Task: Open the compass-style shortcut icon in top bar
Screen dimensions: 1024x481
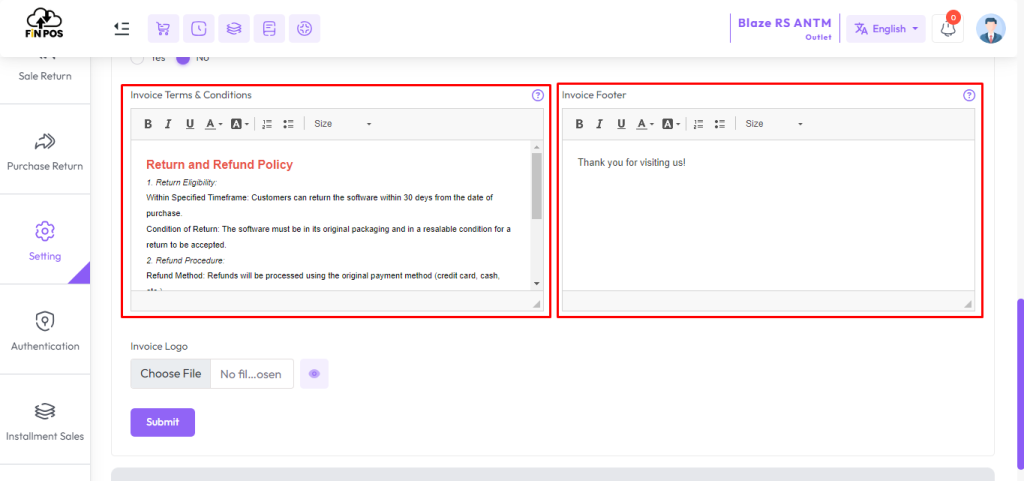Action: [304, 29]
